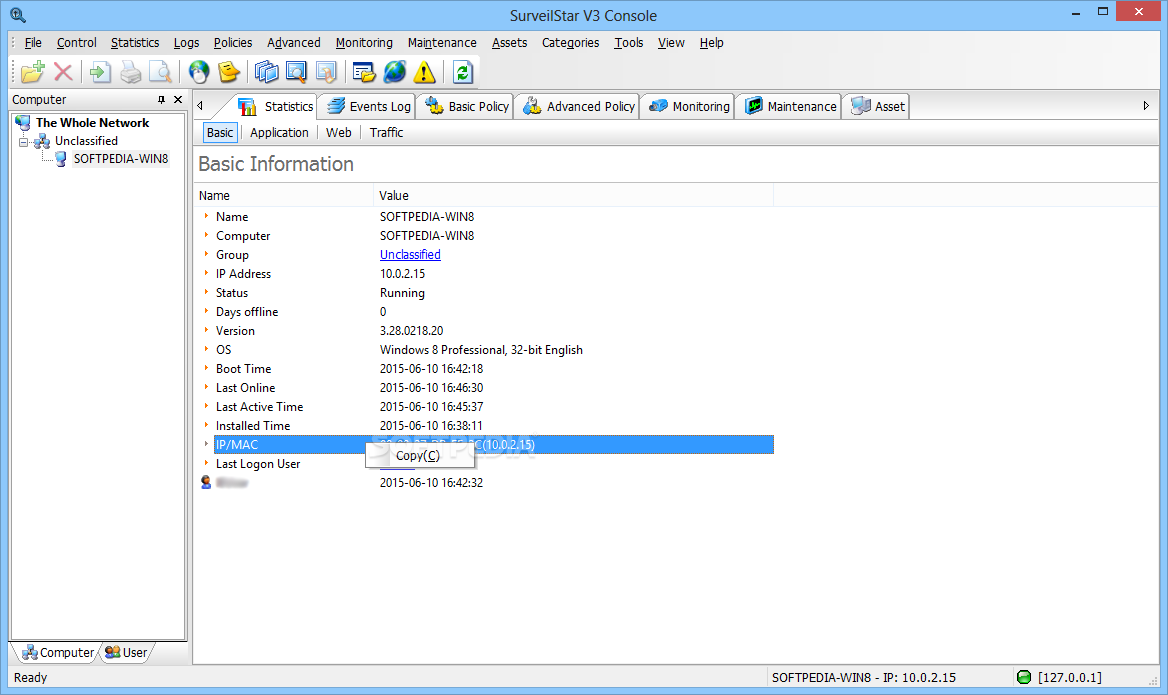This screenshot has width=1168, height=695.
Task: Switch to the Monitoring tab
Action: tap(690, 107)
